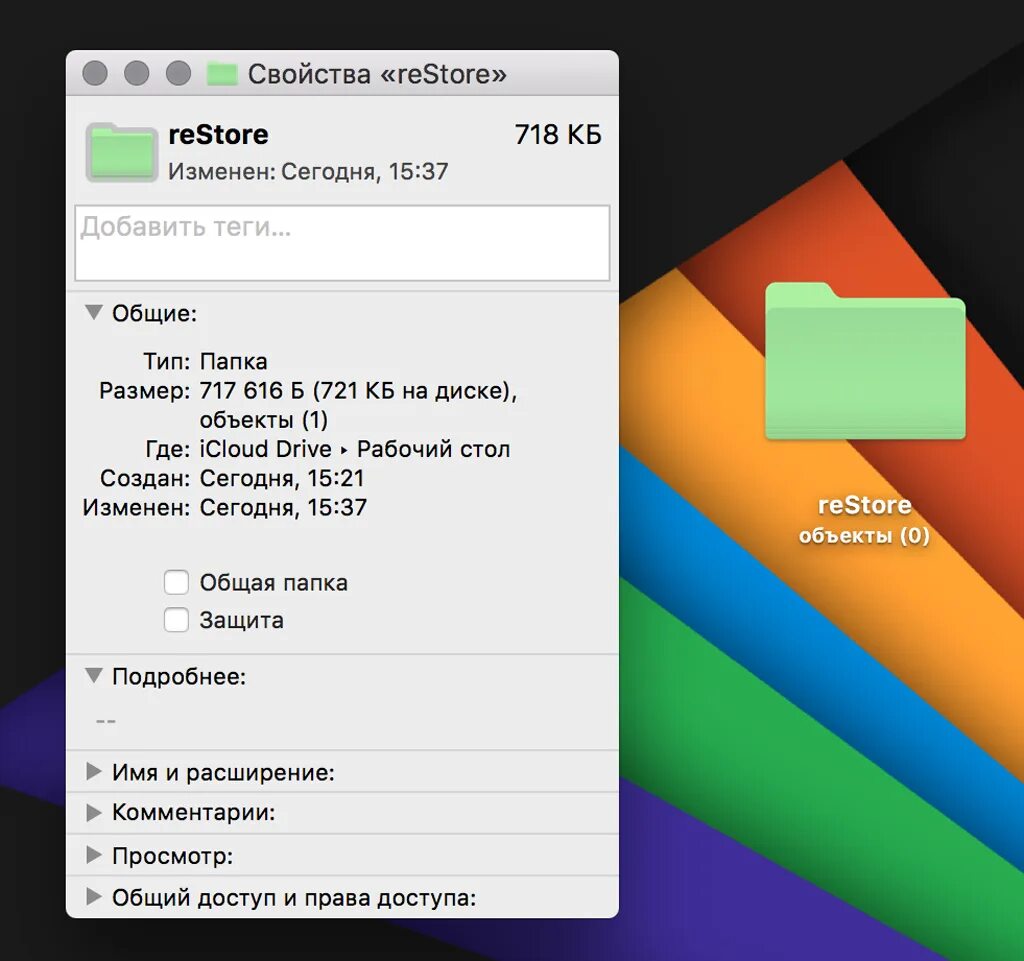This screenshot has width=1024, height=961.
Task: Select the large reStore folder icon in the info header
Action: pyautogui.click(x=121, y=152)
